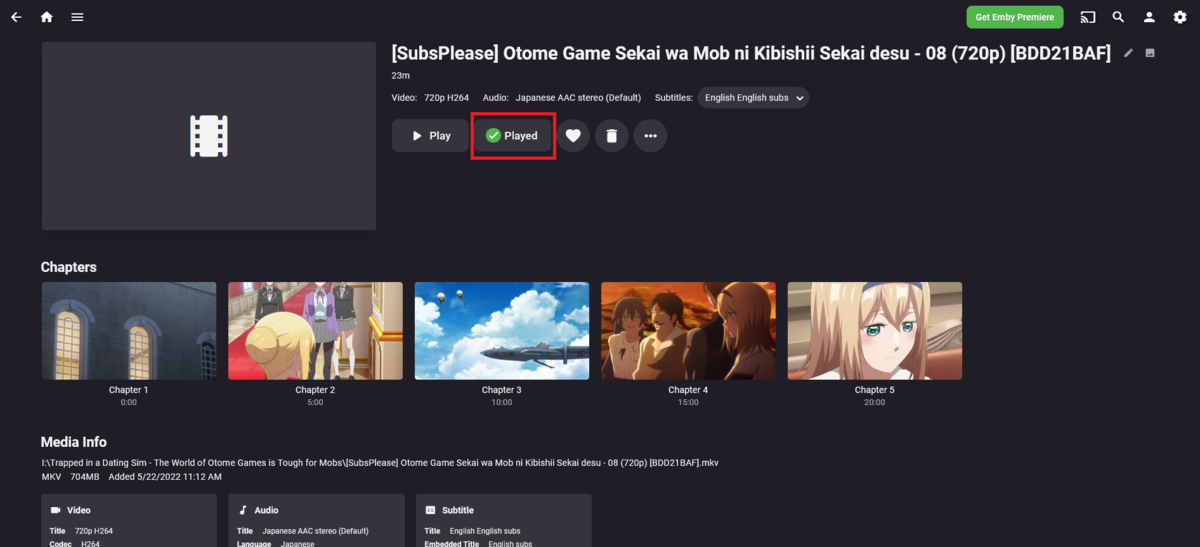
Task: Open server settings gear
Action: (1180, 17)
